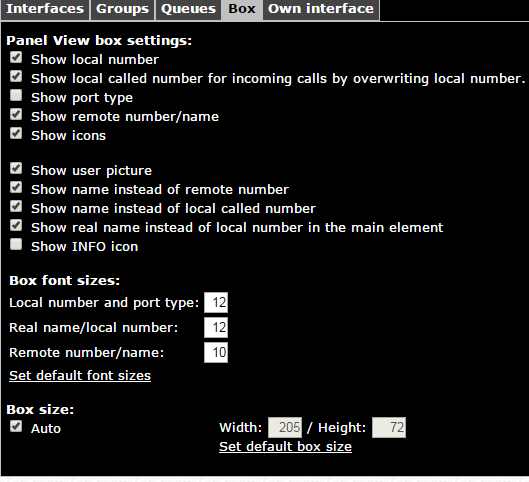Select the Queues tab
Screen dimensions: 529x482
tap(188, 9)
